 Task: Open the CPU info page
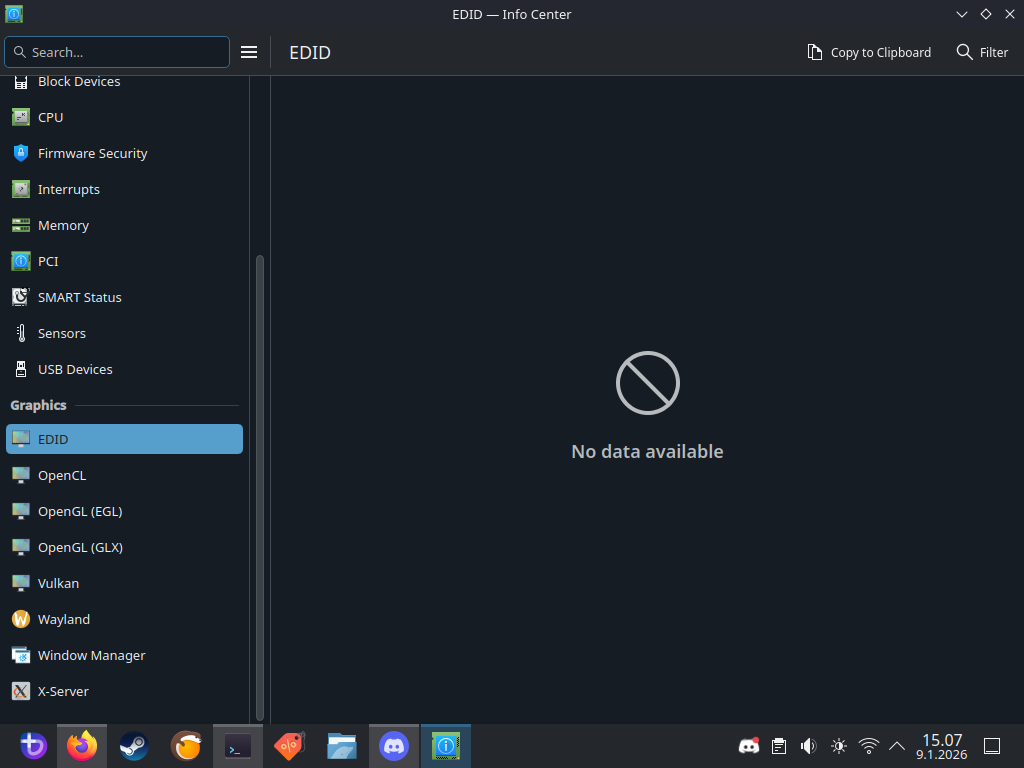coord(124,118)
